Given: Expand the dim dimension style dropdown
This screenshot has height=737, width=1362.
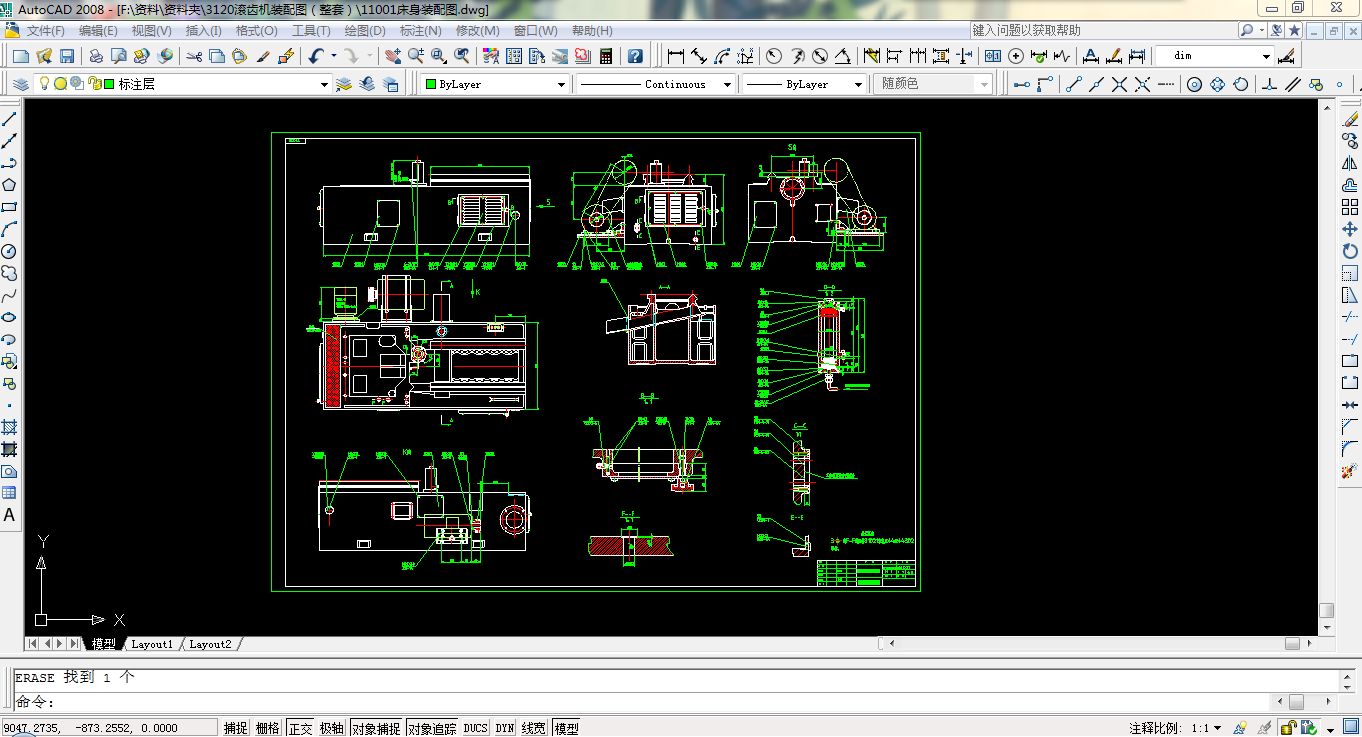Looking at the screenshot, I should (x=1265, y=56).
